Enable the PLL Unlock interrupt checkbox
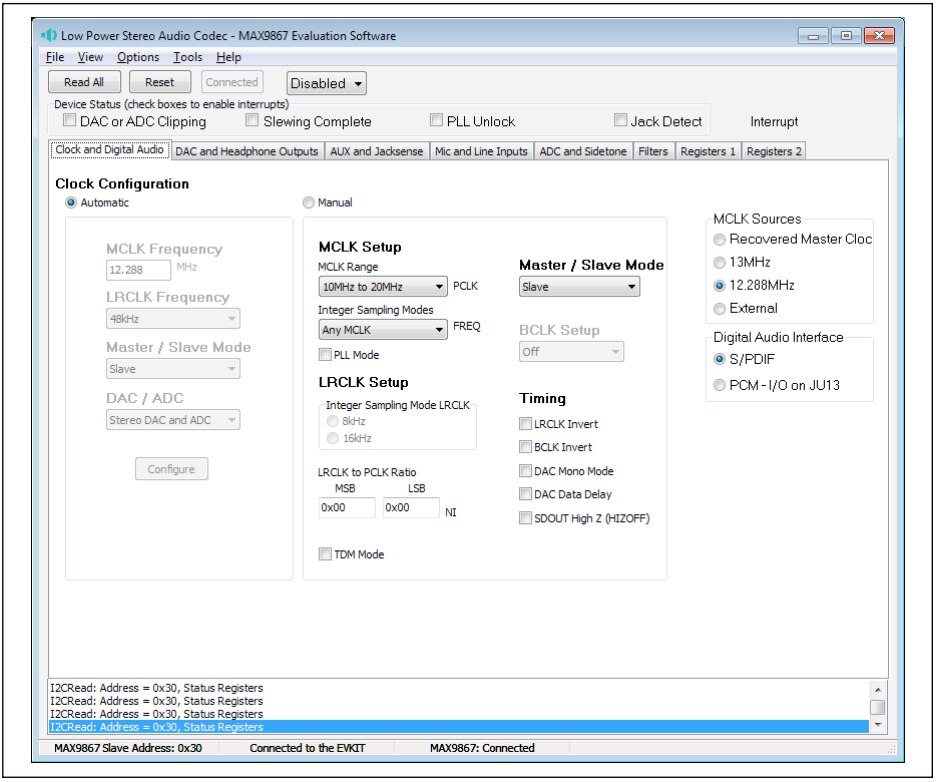 coord(435,119)
